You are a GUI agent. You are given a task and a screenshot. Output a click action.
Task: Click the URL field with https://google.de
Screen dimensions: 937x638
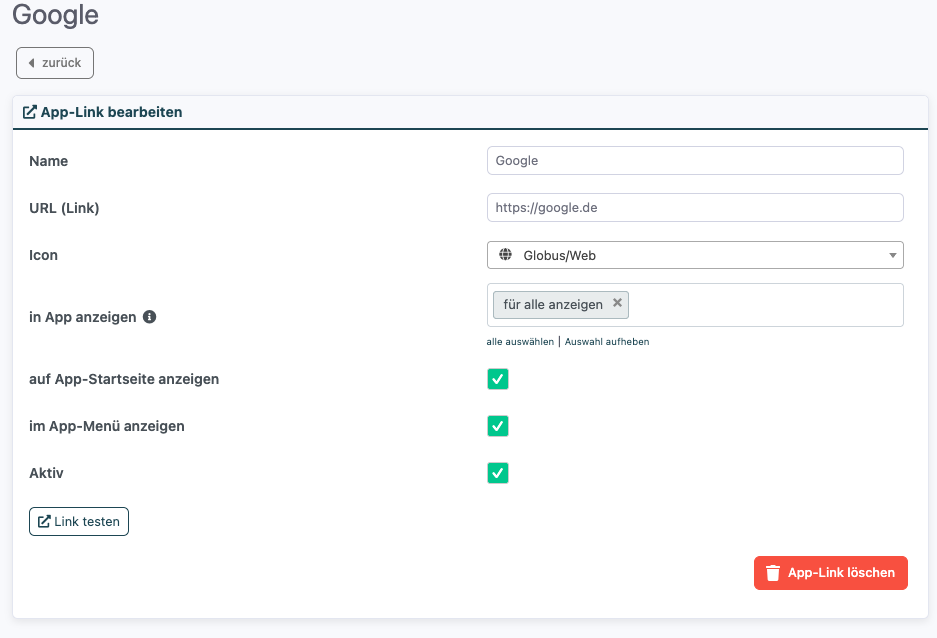(x=695, y=207)
